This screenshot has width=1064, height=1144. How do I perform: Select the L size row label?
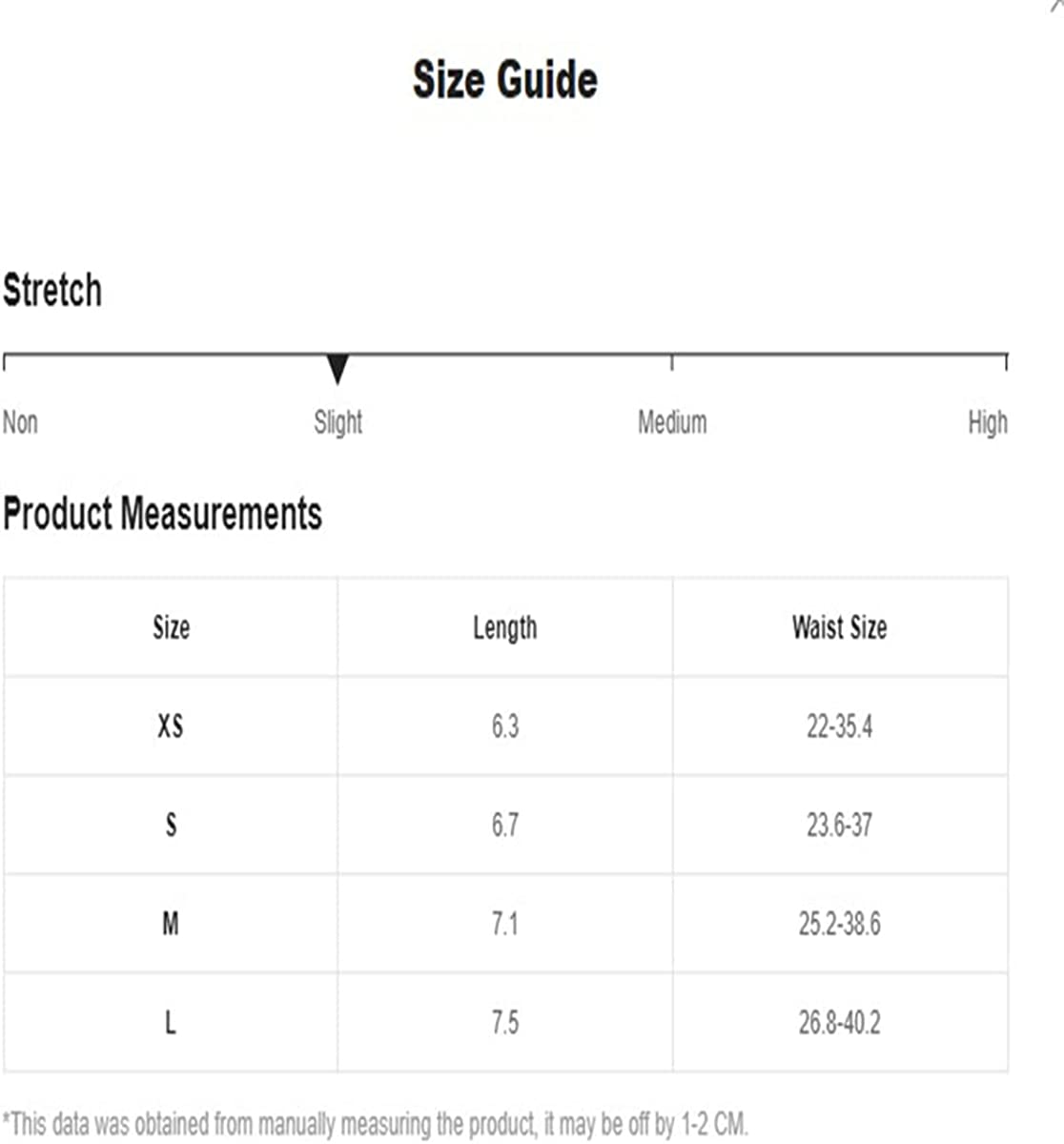point(171,1023)
